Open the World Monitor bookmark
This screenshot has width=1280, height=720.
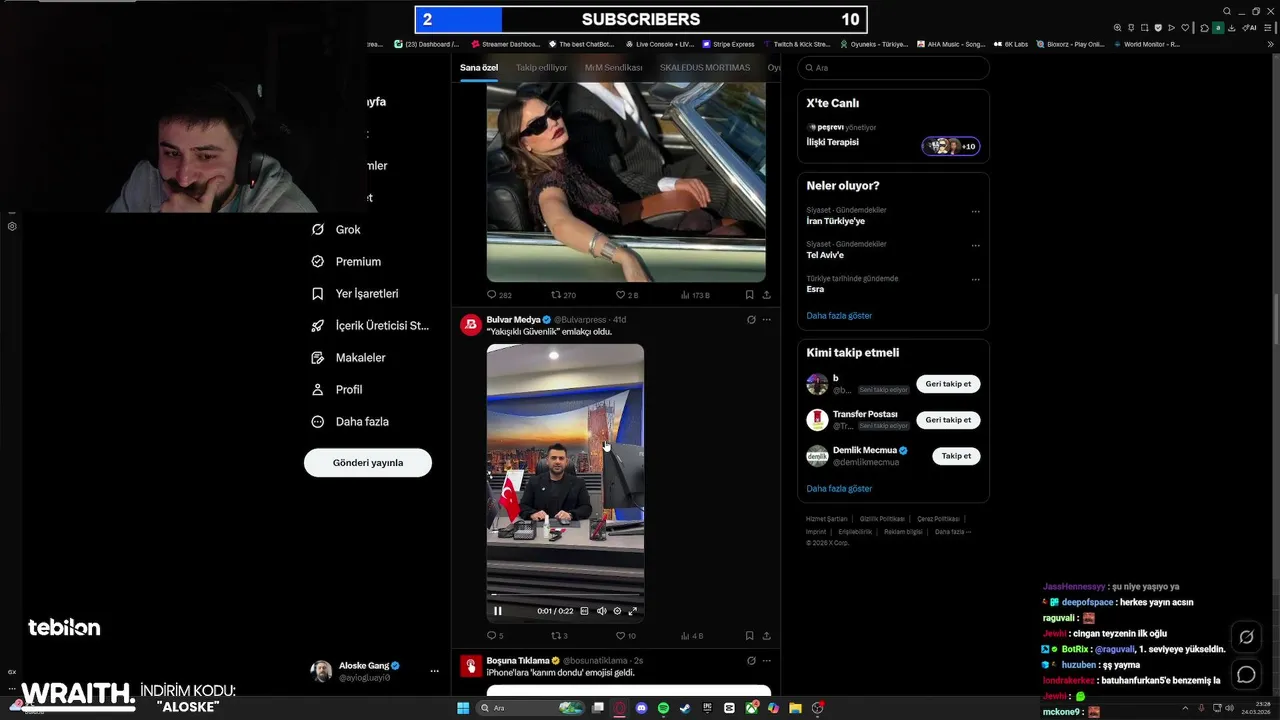(1146, 44)
